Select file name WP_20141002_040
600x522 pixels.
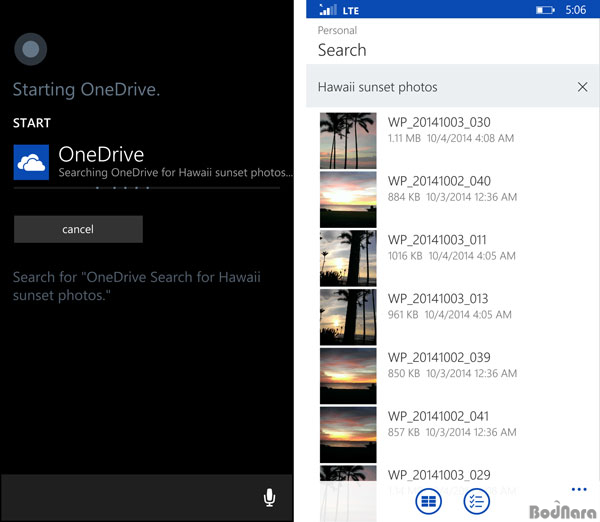[x=439, y=181]
